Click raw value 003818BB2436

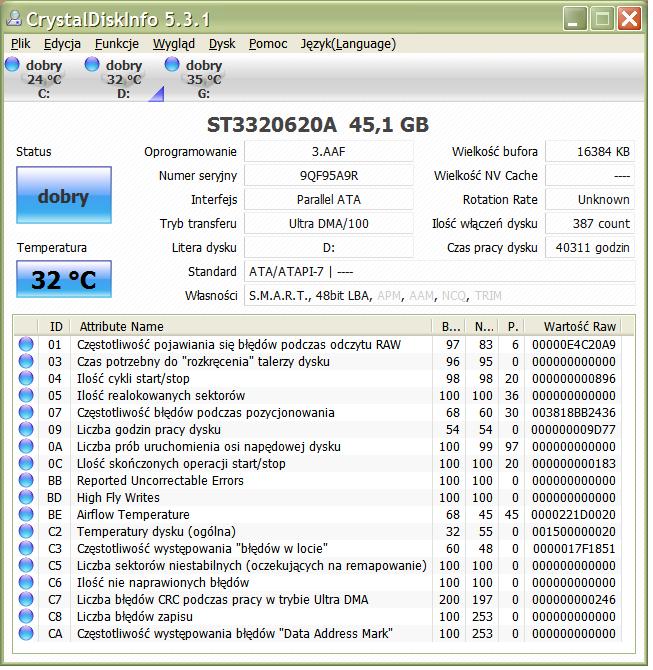pos(574,413)
